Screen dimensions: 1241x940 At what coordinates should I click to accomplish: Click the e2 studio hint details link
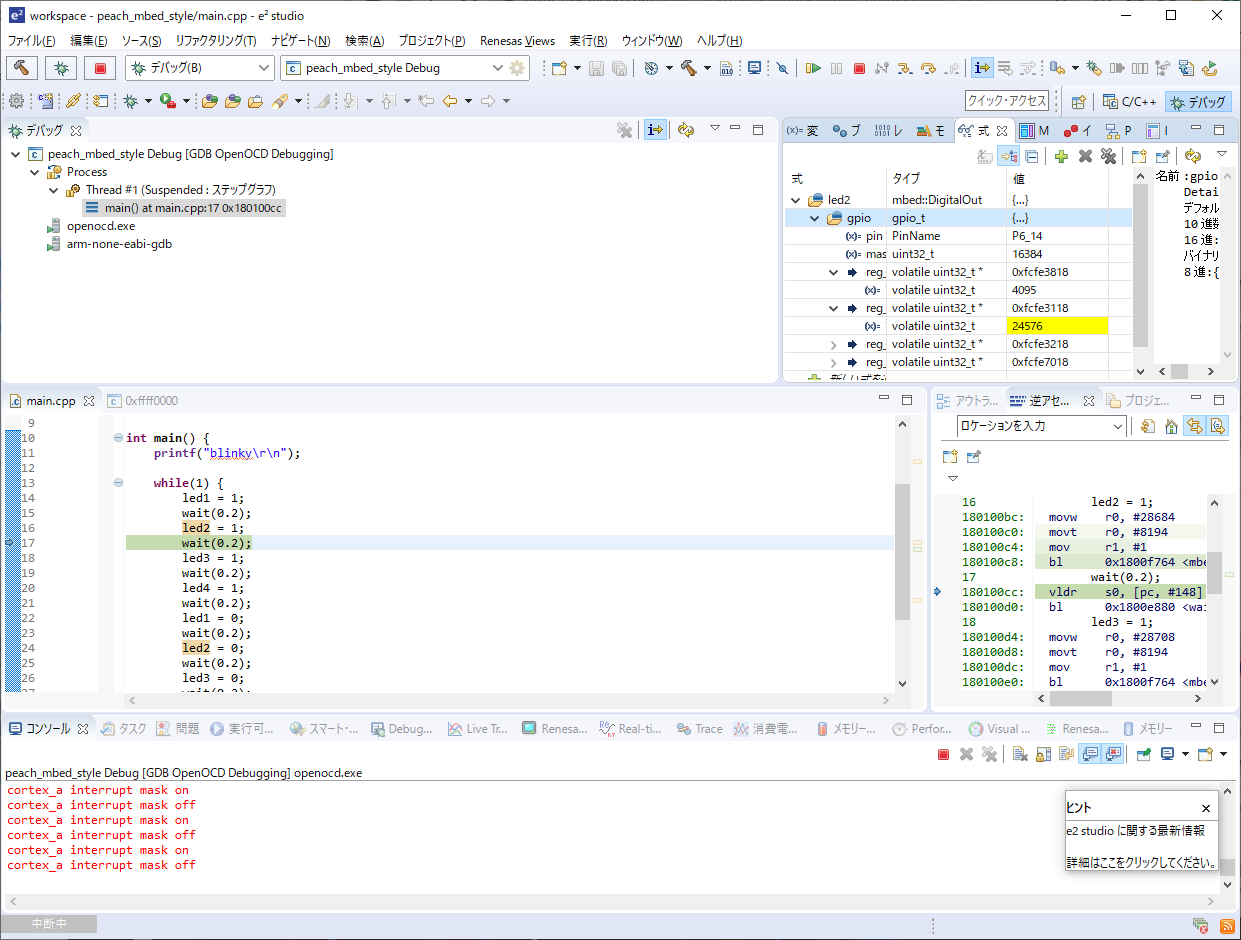pos(1140,862)
